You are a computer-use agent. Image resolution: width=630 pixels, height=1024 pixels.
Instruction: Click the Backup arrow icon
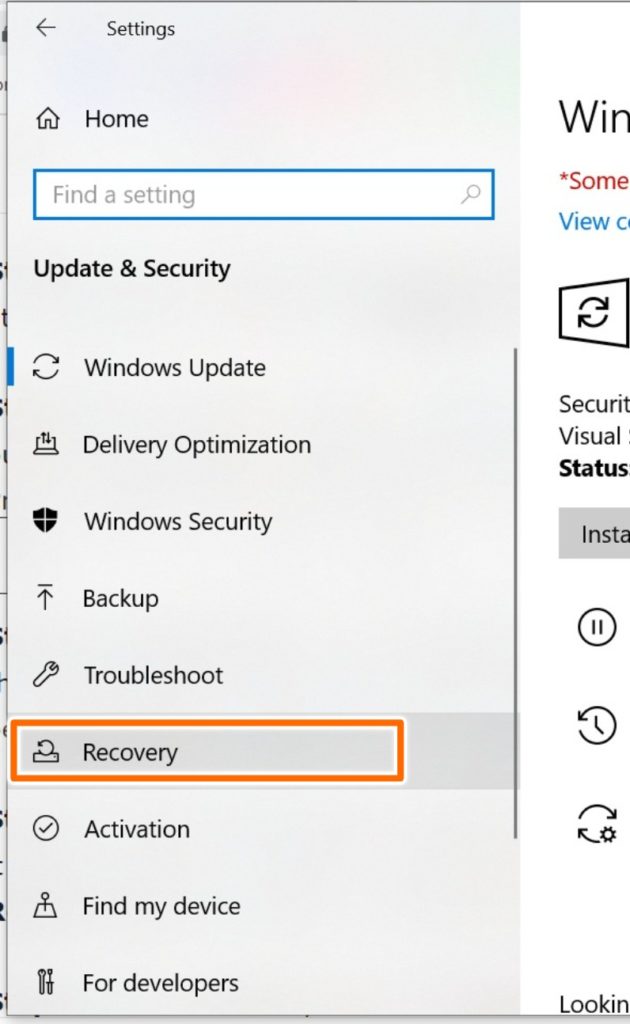46,598
